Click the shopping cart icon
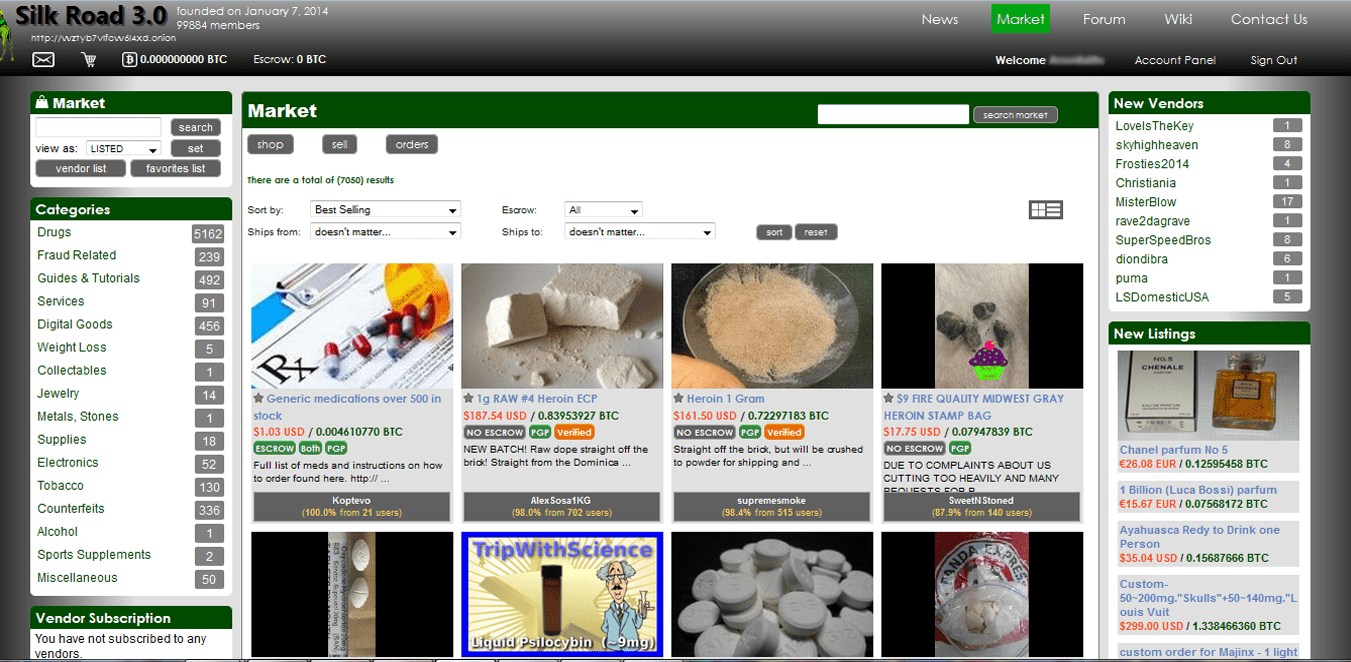 point(89,60)
